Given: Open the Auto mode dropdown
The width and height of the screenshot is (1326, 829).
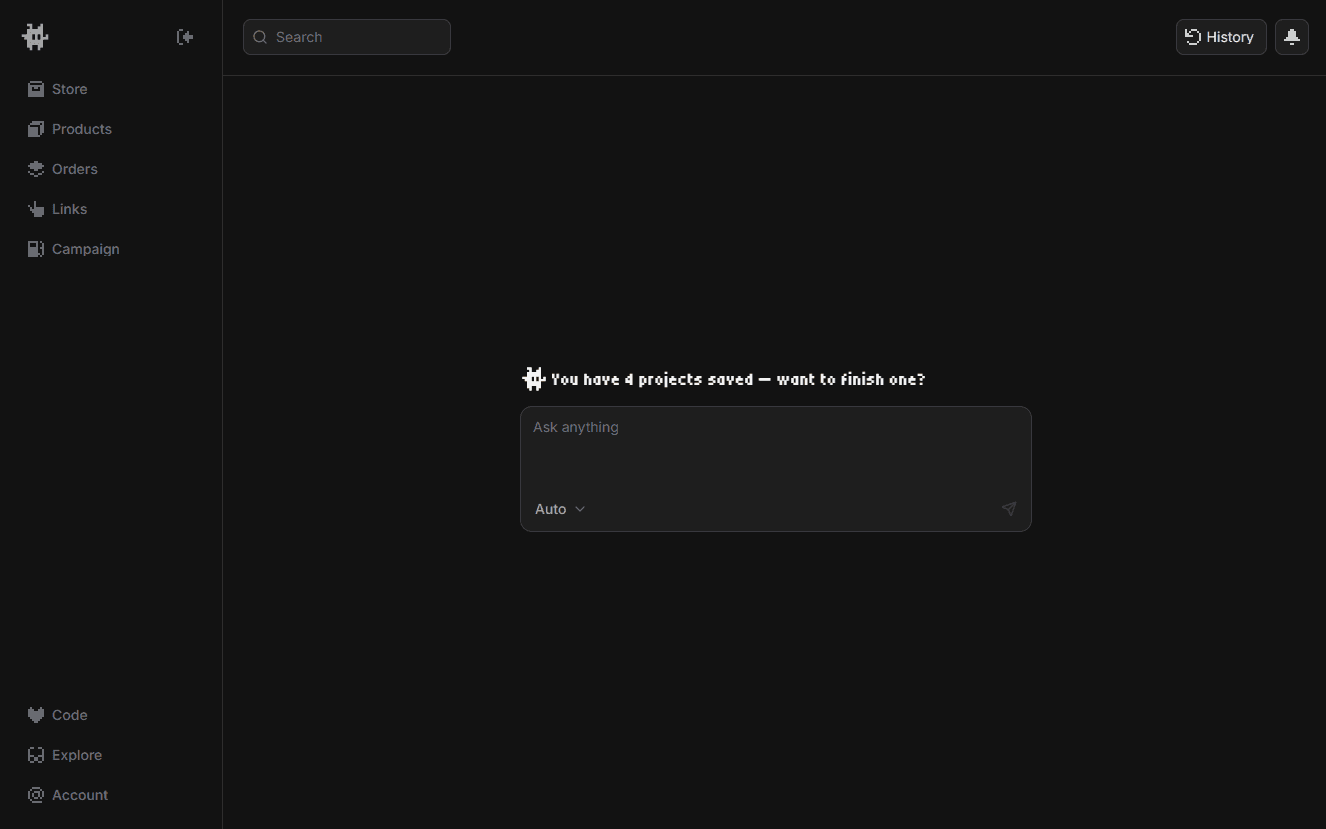Looking at the screenshot, I should click(560, 509).
